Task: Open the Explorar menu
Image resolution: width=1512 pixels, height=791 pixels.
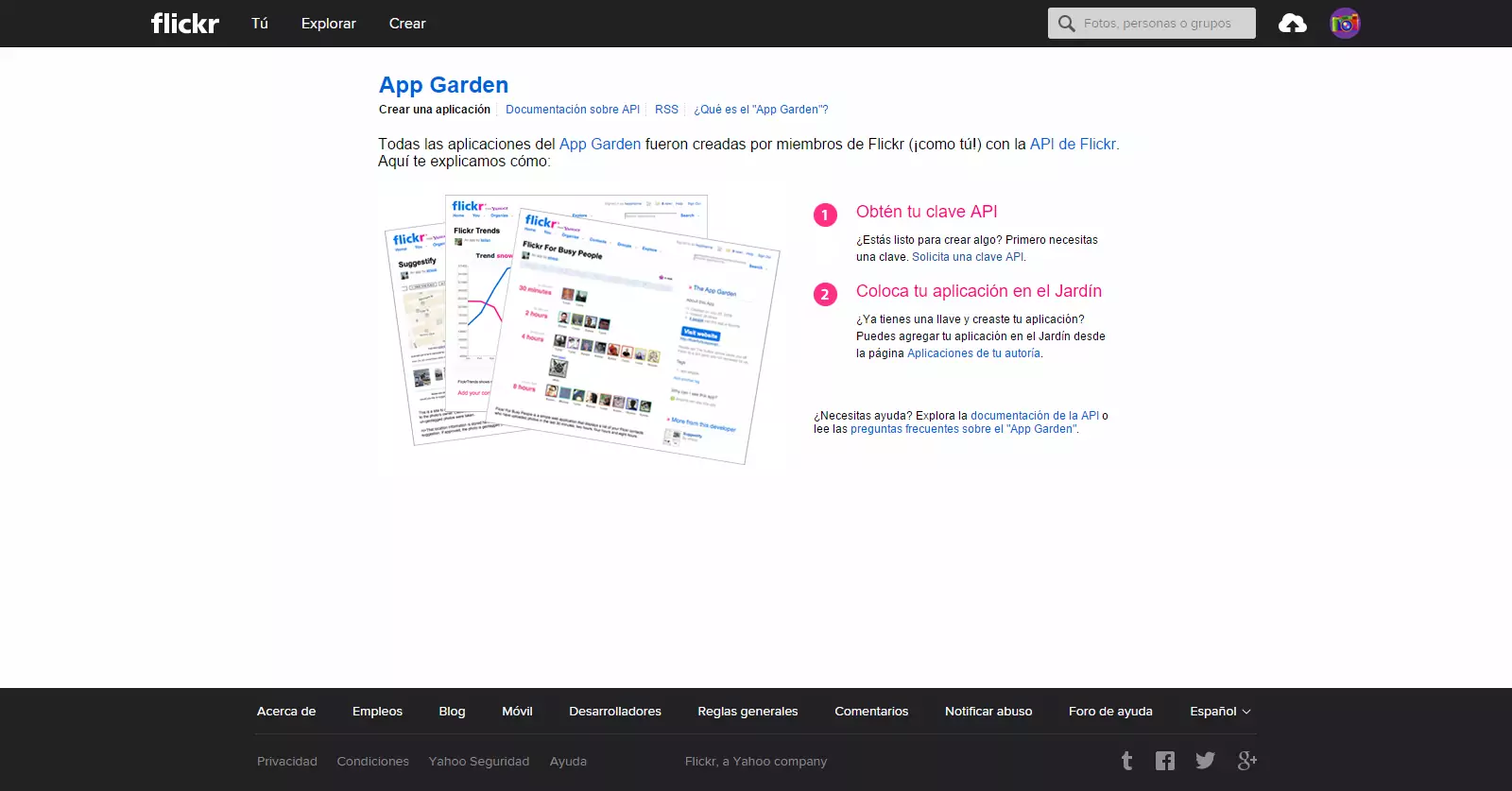Action: (329, 24)
